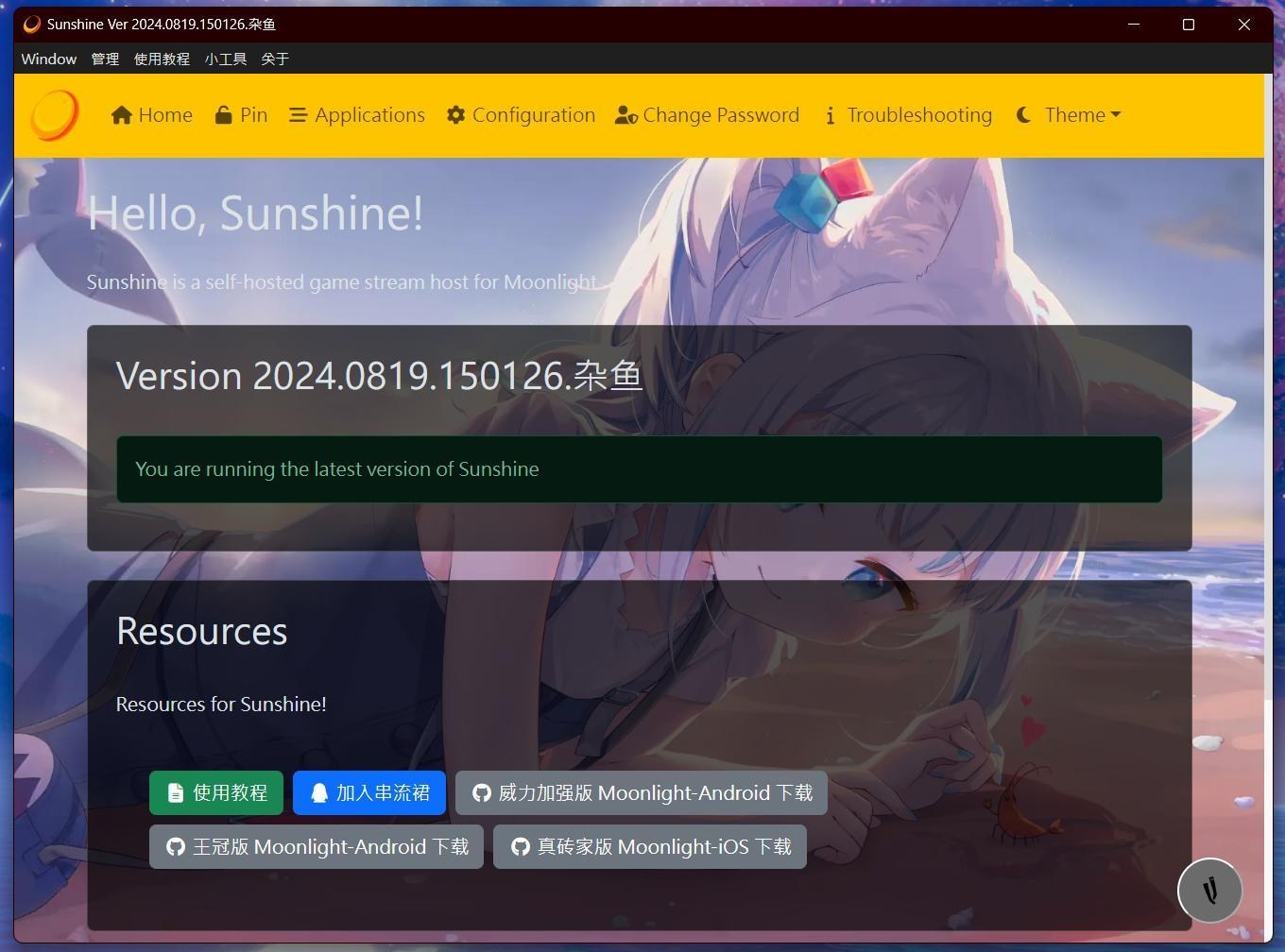
Task: Download 真砖家版 Moonlight-iOS
Action: point(649,846)
